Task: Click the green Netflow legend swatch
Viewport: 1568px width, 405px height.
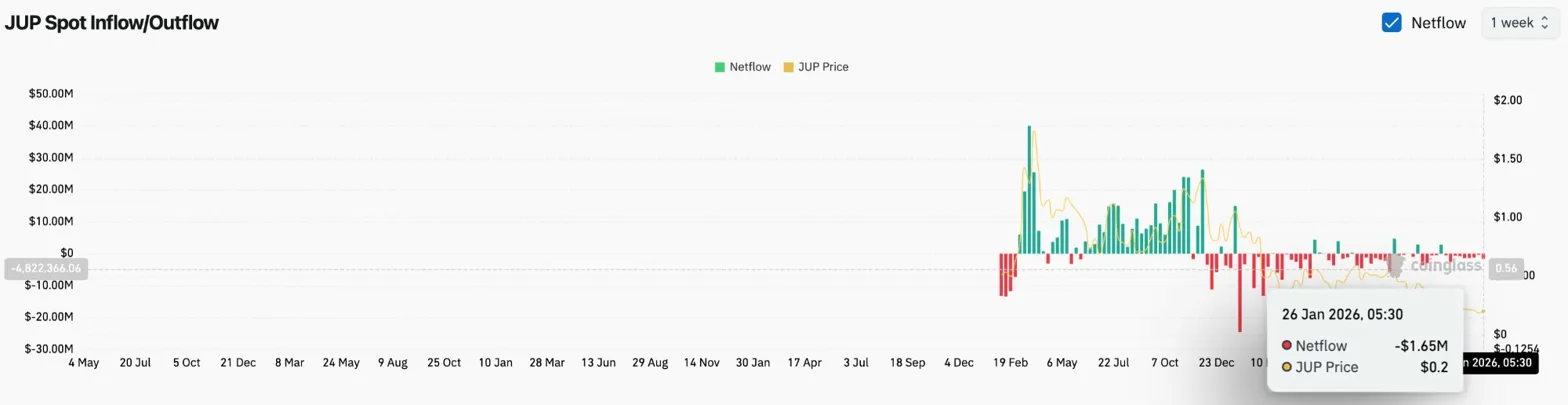Action: tap(720, 67)
